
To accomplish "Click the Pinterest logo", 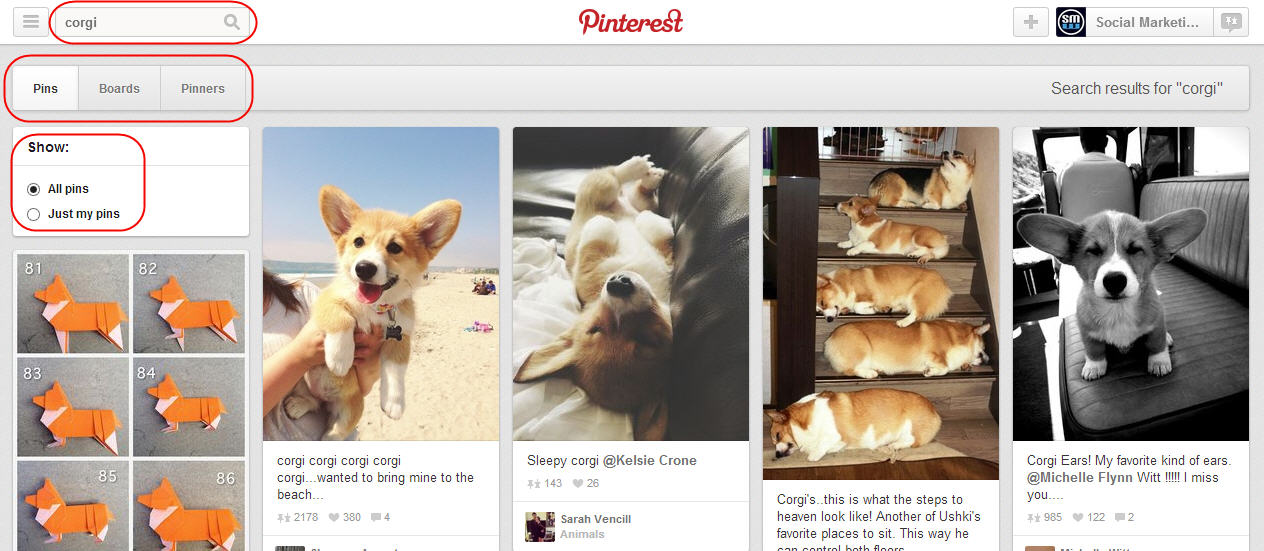I will pyautogui.click(x=631, y=21).
